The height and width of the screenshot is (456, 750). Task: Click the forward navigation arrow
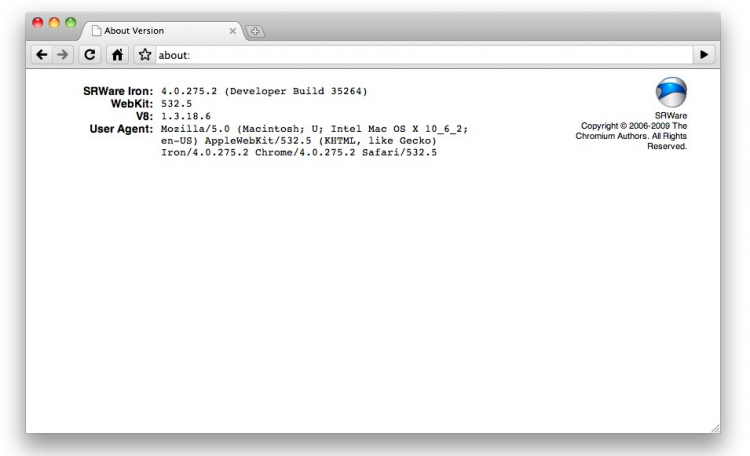coord(62,54)
